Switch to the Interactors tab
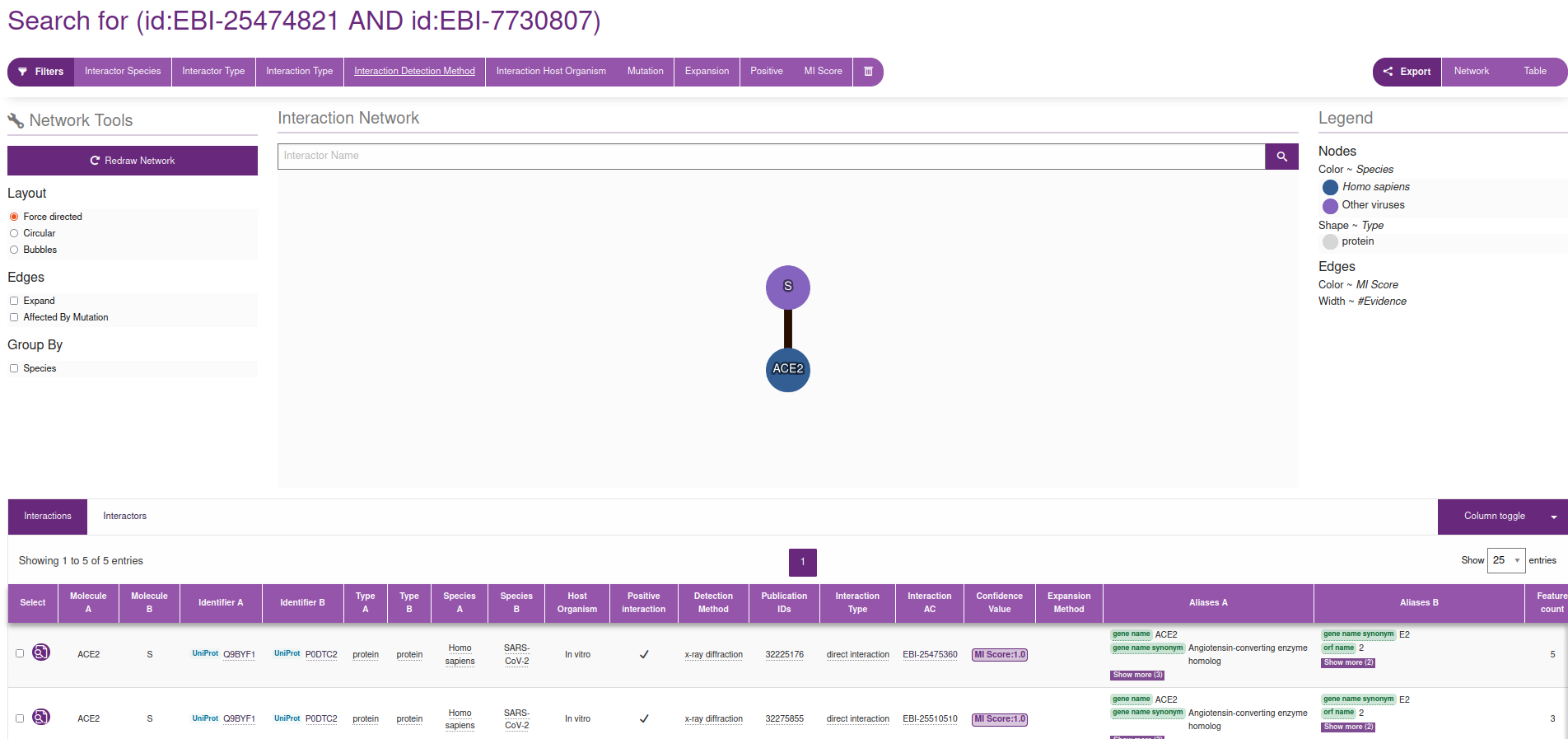The height and width of the screenshot is (739, 1568). tap(124, 517)
